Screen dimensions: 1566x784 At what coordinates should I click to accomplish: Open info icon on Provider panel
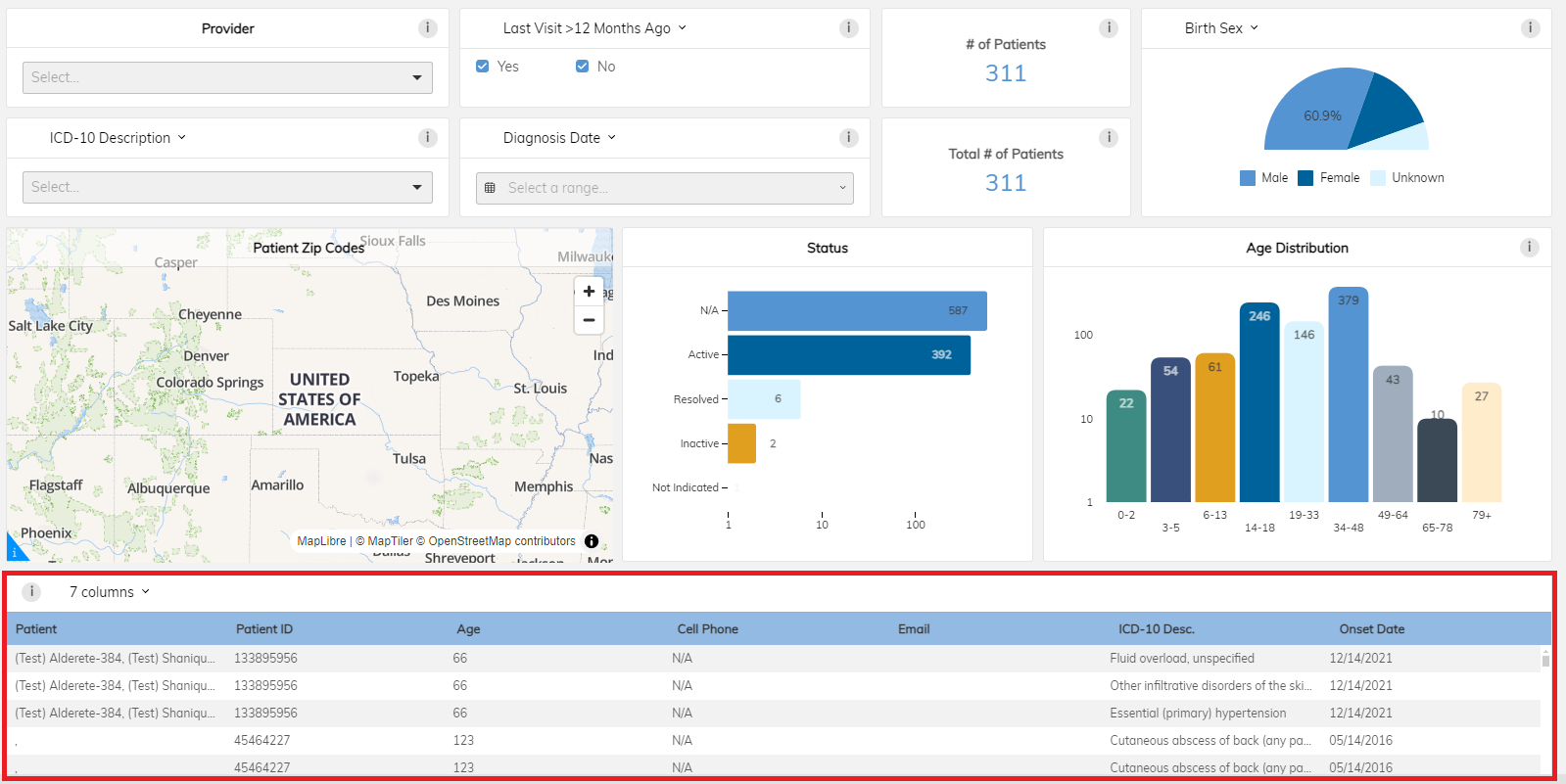click(428, 28)
